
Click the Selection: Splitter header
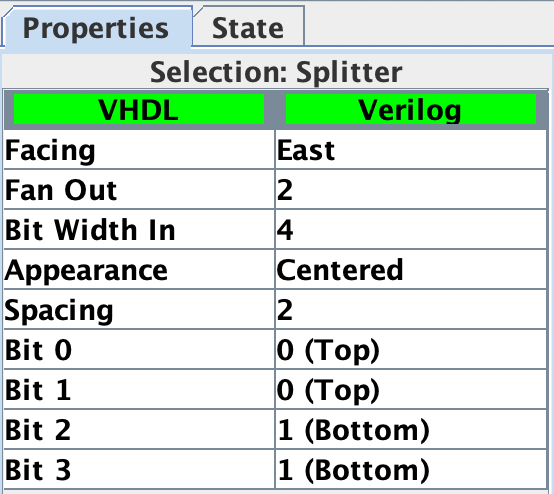[x=276, y=72]
